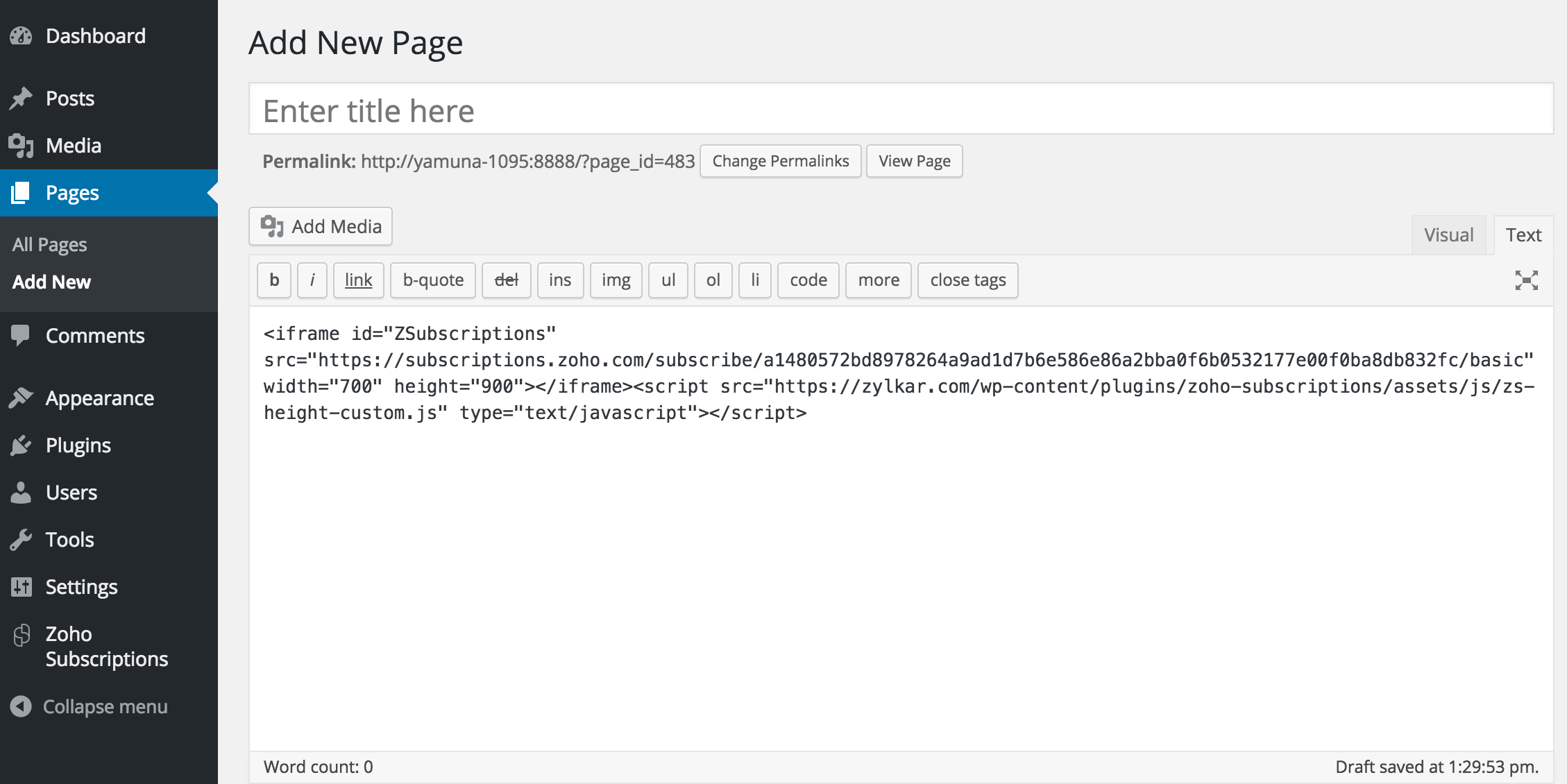The height and width of the screenshot is (784, 1567).
Task: Select the Text editor tab
Action: (1523, 235)
